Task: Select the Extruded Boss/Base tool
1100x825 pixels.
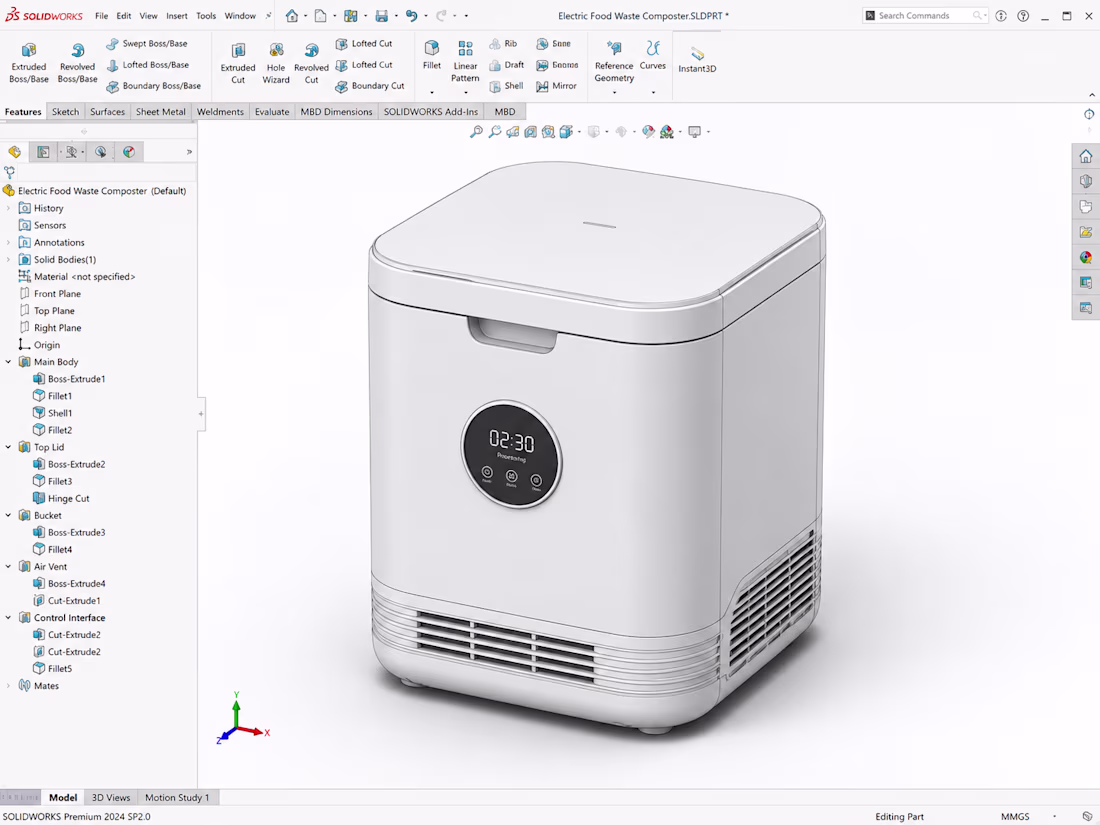Action: tap(29, 62)
